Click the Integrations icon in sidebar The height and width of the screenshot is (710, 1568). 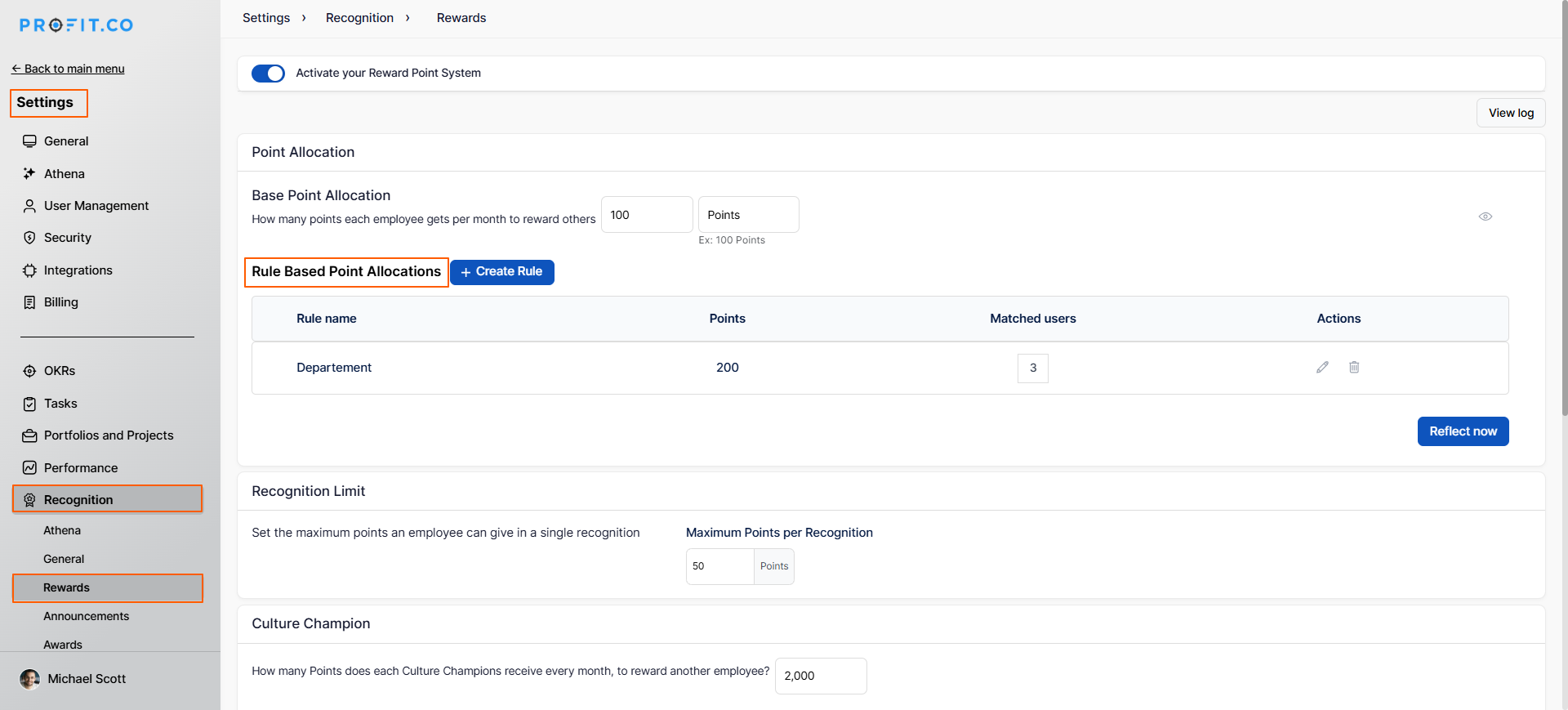(29, 270)
